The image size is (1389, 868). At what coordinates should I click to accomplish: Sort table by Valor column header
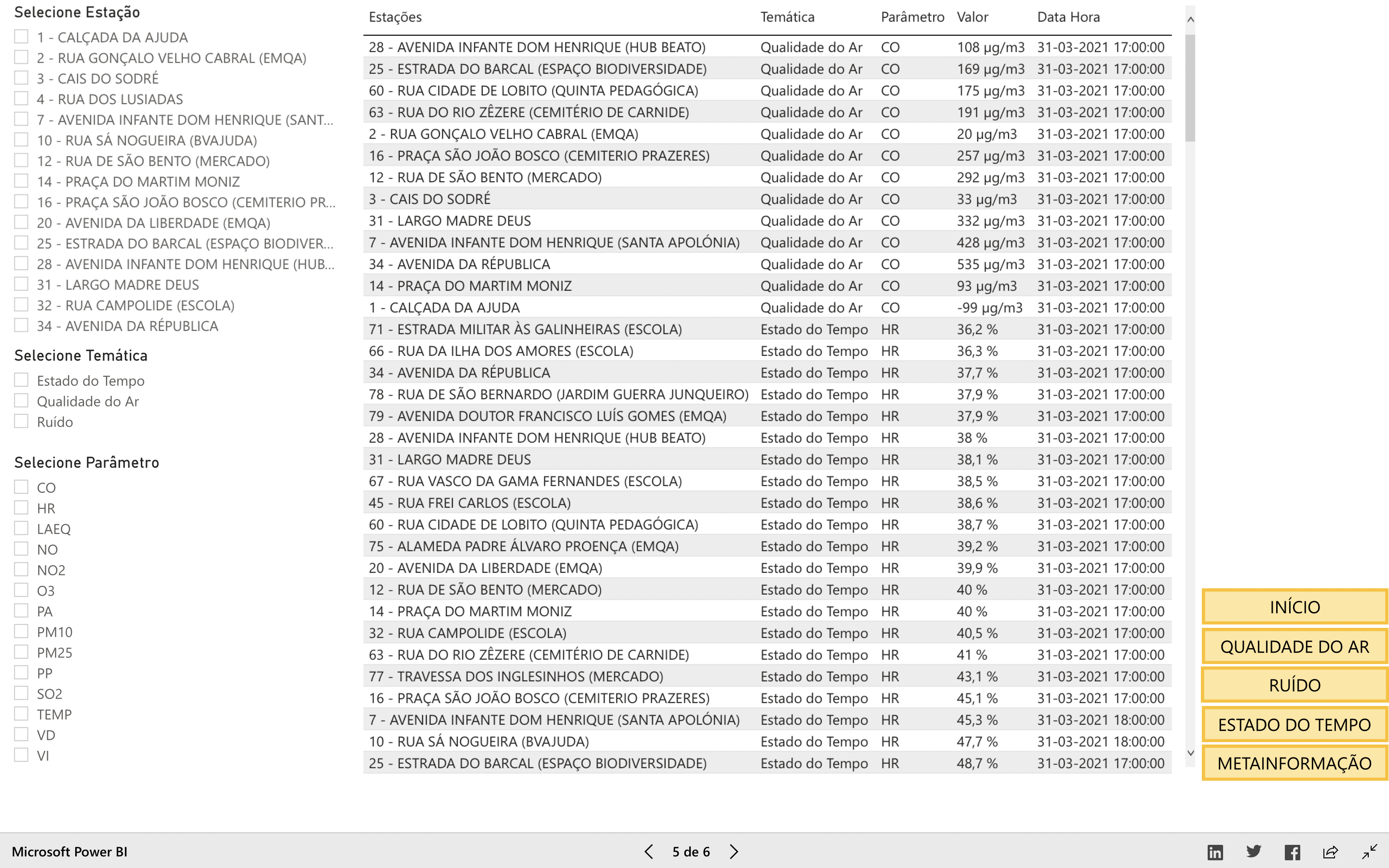tap(972, 17)
